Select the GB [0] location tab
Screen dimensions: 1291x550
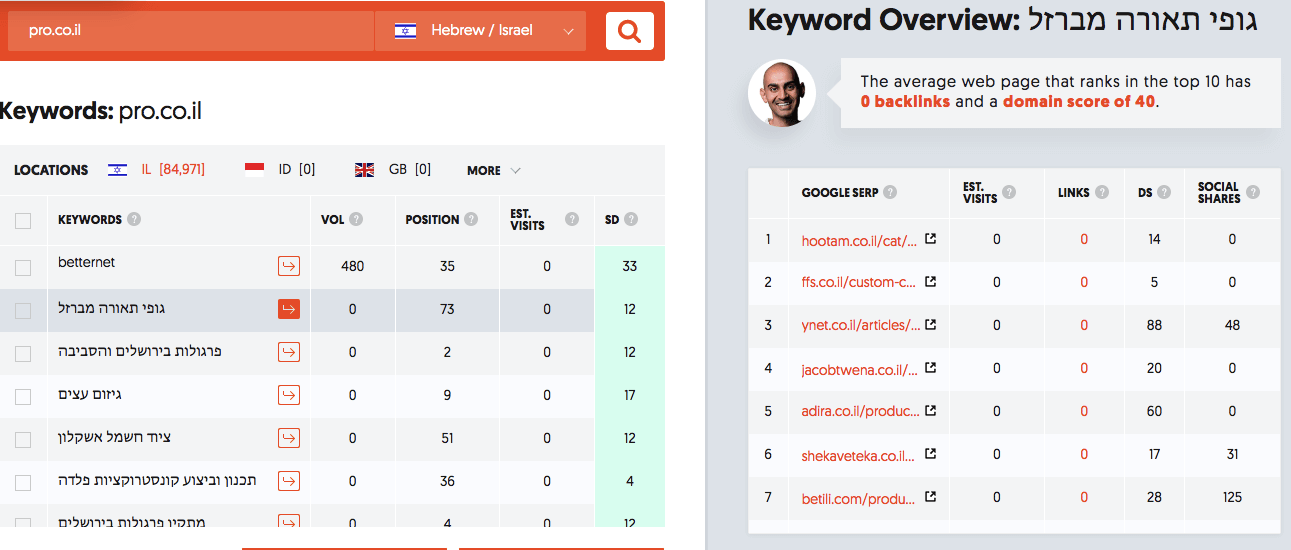point(393,169)
